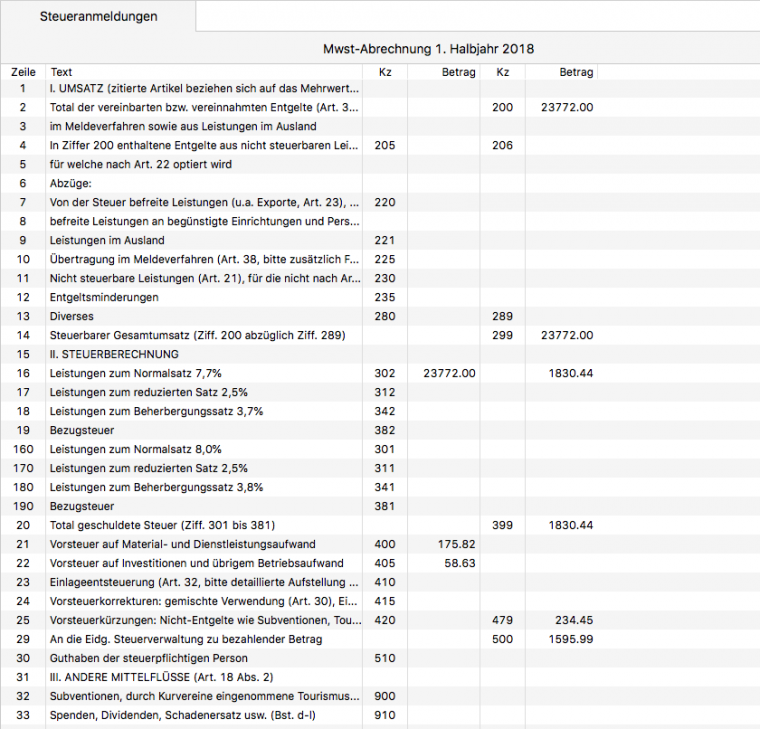The width and height of the screenshot is (760, 729).
Task: Select row 'Übertragung im Meldeverfahren'
Action: [380, 259]
